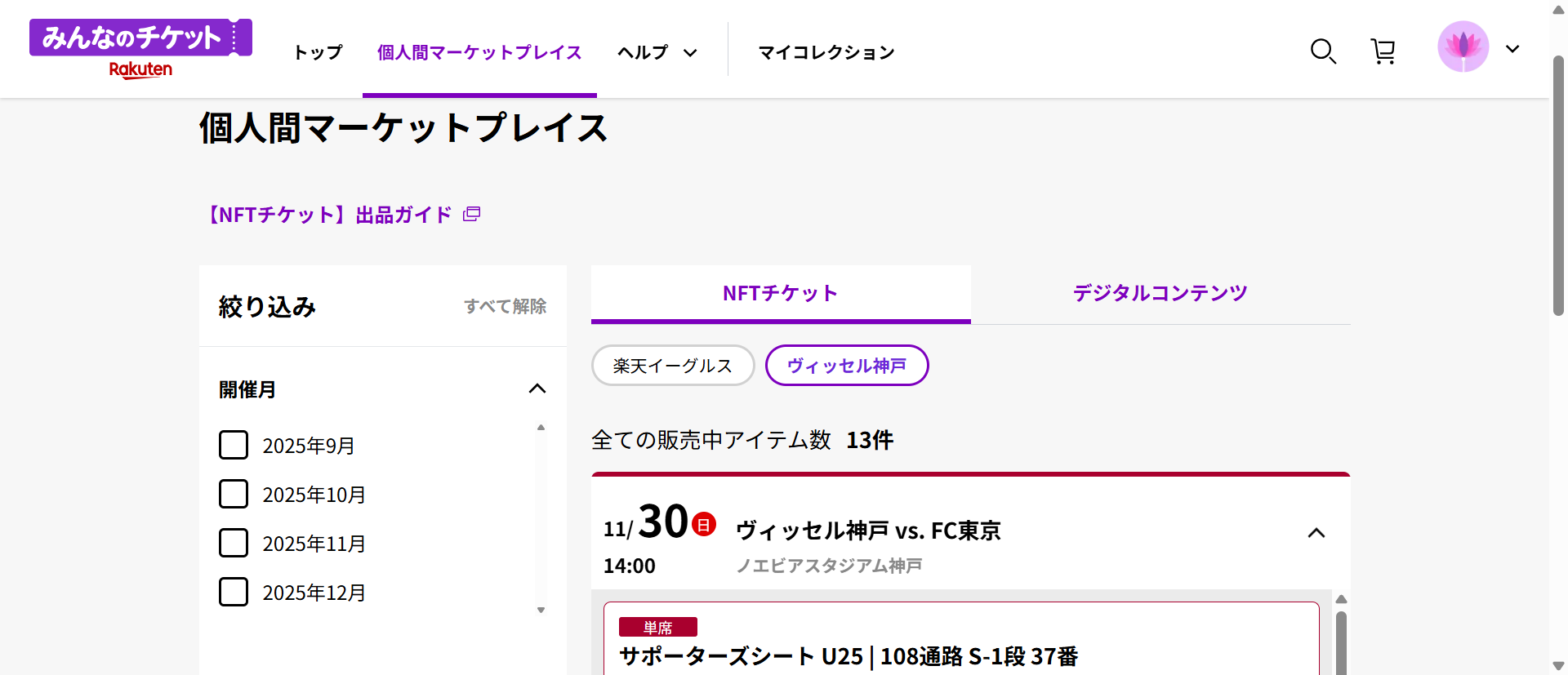Check the 2025年11月 checkbox
This screenshot has width=1568, height=675.
tap(234, 543)
